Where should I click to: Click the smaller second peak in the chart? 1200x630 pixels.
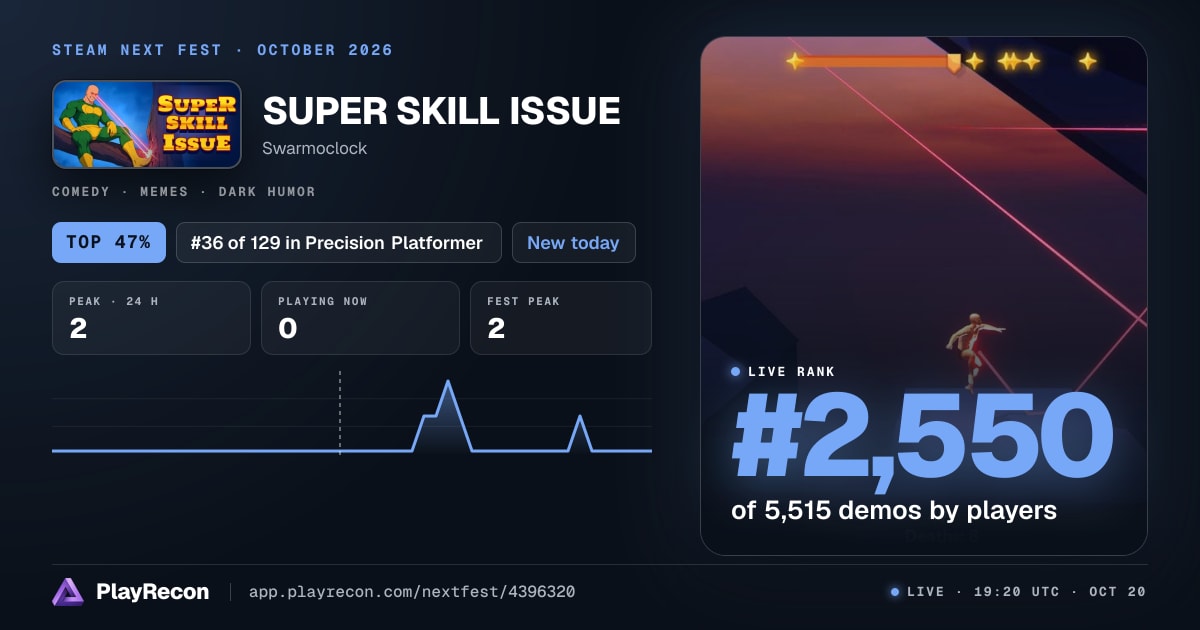(x=580, y=418)
